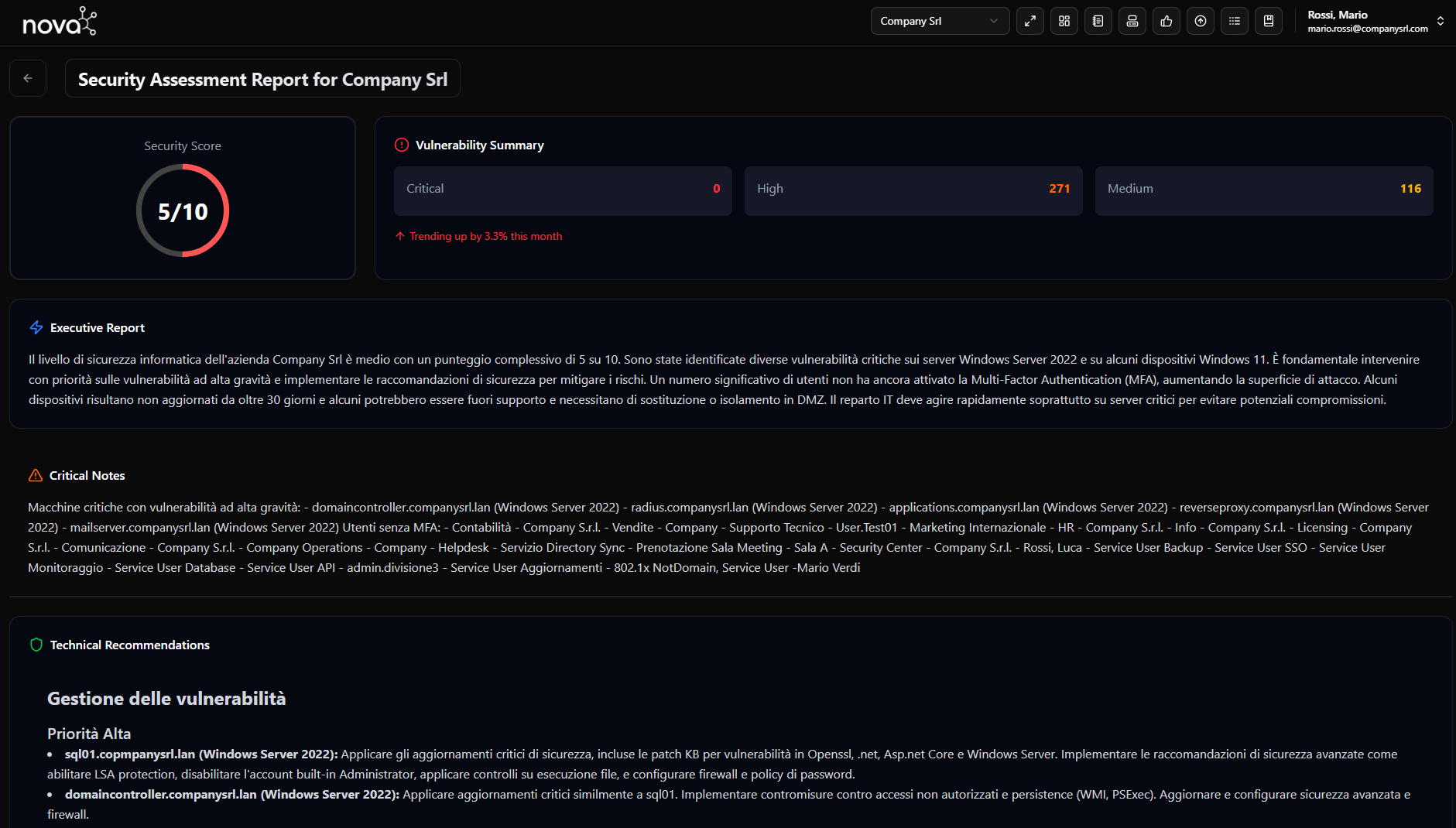This screenshot has height=828, width=1456.
Task: Open the dashboard grid icon
Action: coord(1064,22)
